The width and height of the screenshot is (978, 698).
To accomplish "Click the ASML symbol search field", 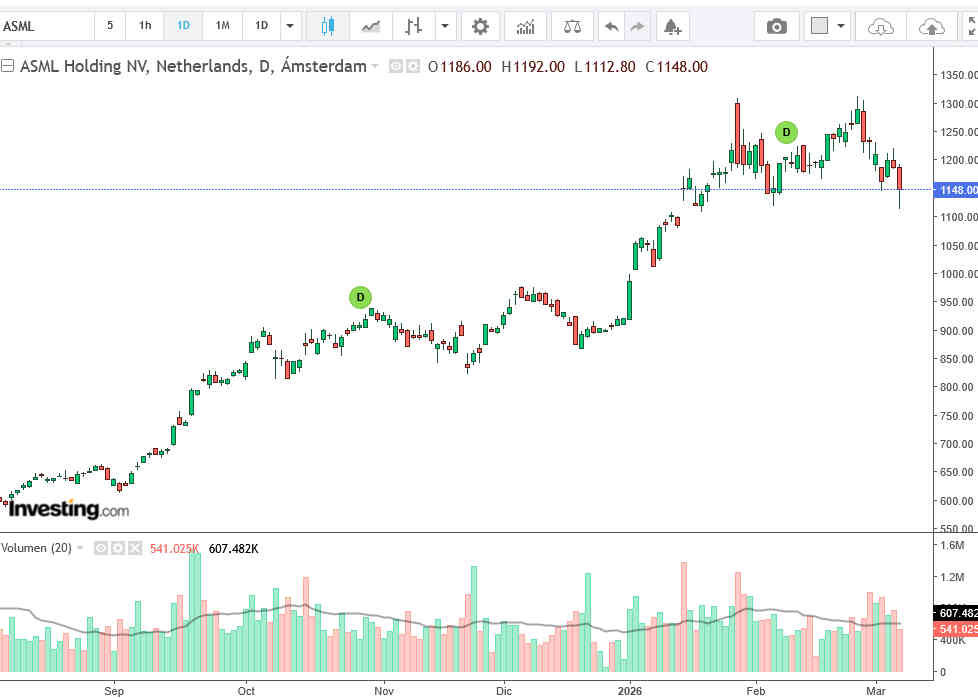I will (x=45, y=26).
